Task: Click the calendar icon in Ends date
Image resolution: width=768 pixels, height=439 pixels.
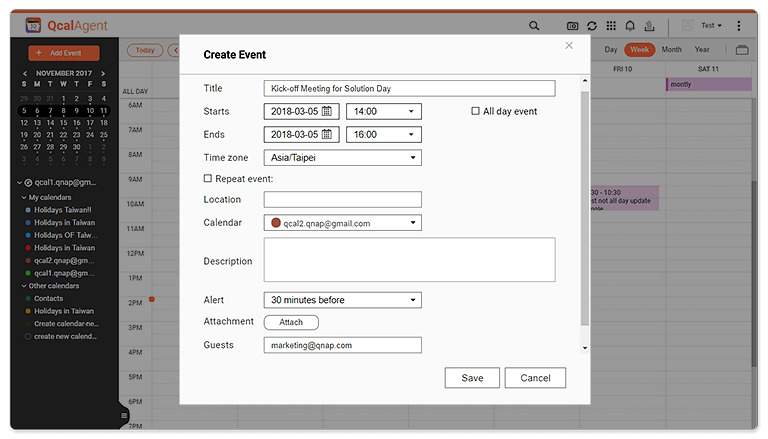Action: [327, 134]
